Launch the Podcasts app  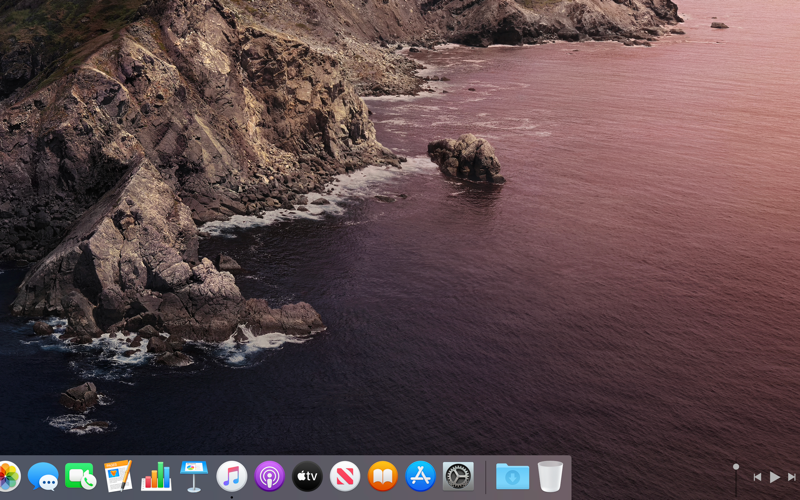point(269,477)
